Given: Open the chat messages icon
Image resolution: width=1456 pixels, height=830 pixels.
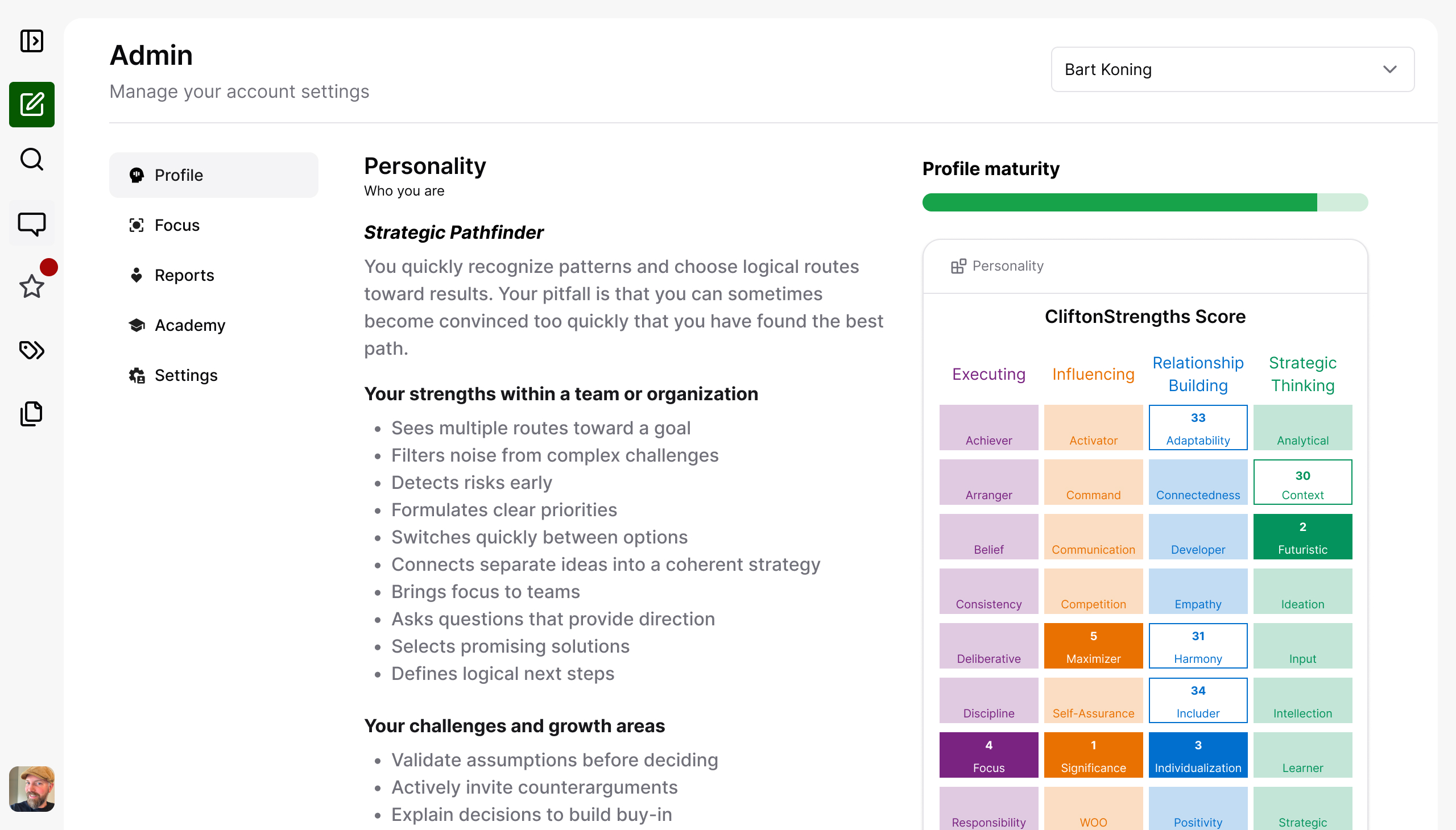Looking at the screenshot, I should pyautogui.click(x=32, y=223).
